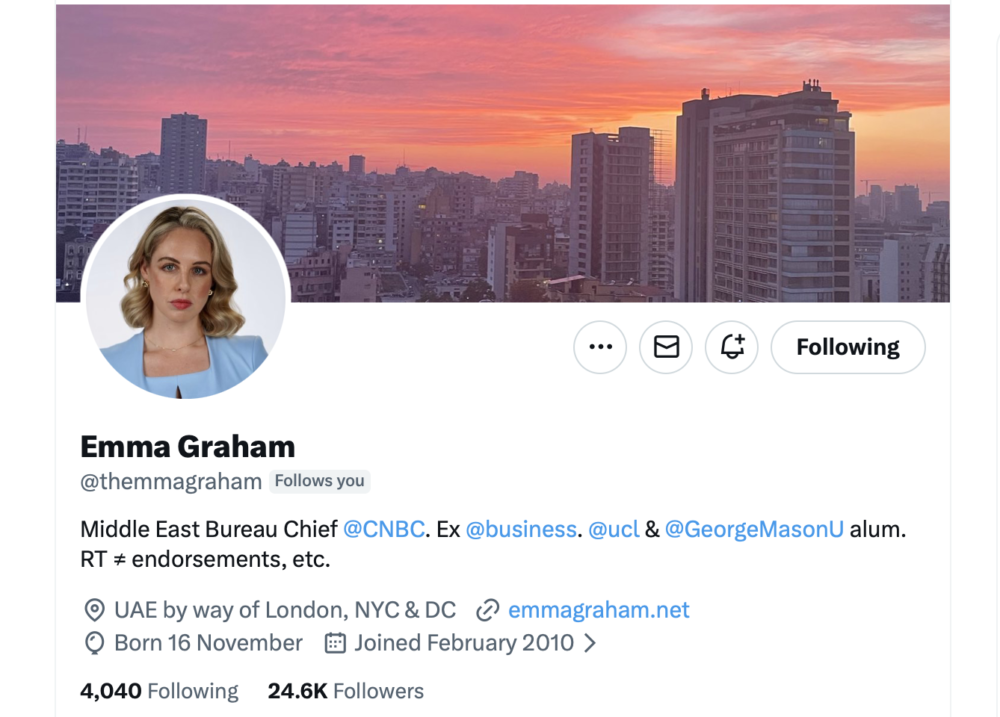Click the Following button
This screenshot has width=1000, height=717.
tap(848, 347)
